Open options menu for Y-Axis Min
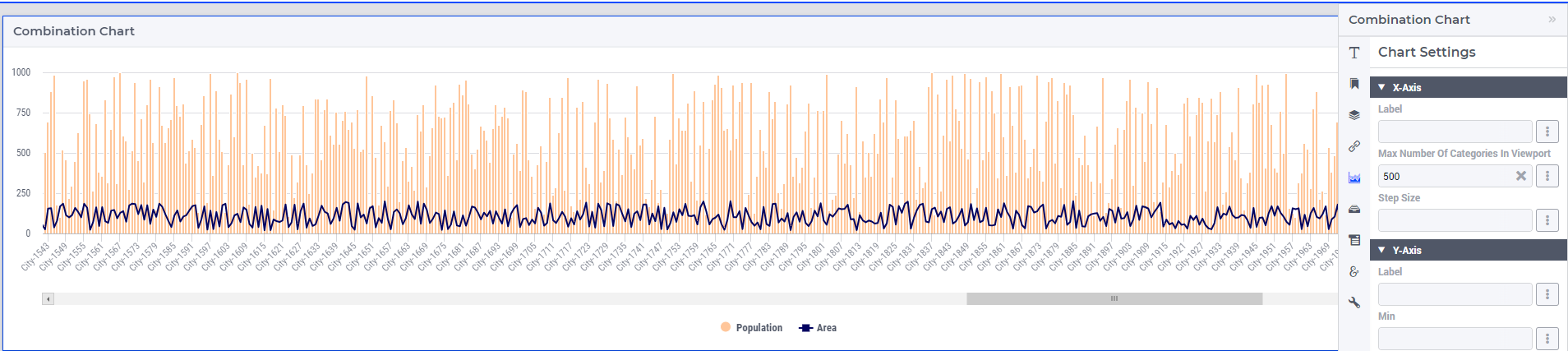Viewport: 1568px width, 351px height. pos(1547,339)
